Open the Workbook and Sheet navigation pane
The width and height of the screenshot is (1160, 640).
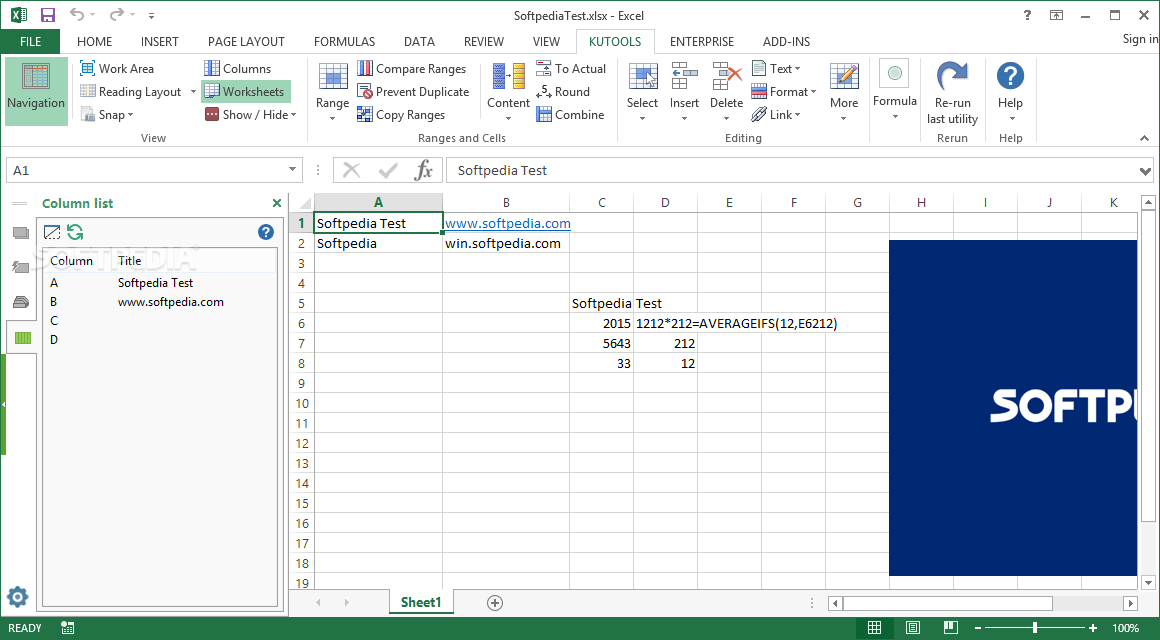(x=21, y=233)
